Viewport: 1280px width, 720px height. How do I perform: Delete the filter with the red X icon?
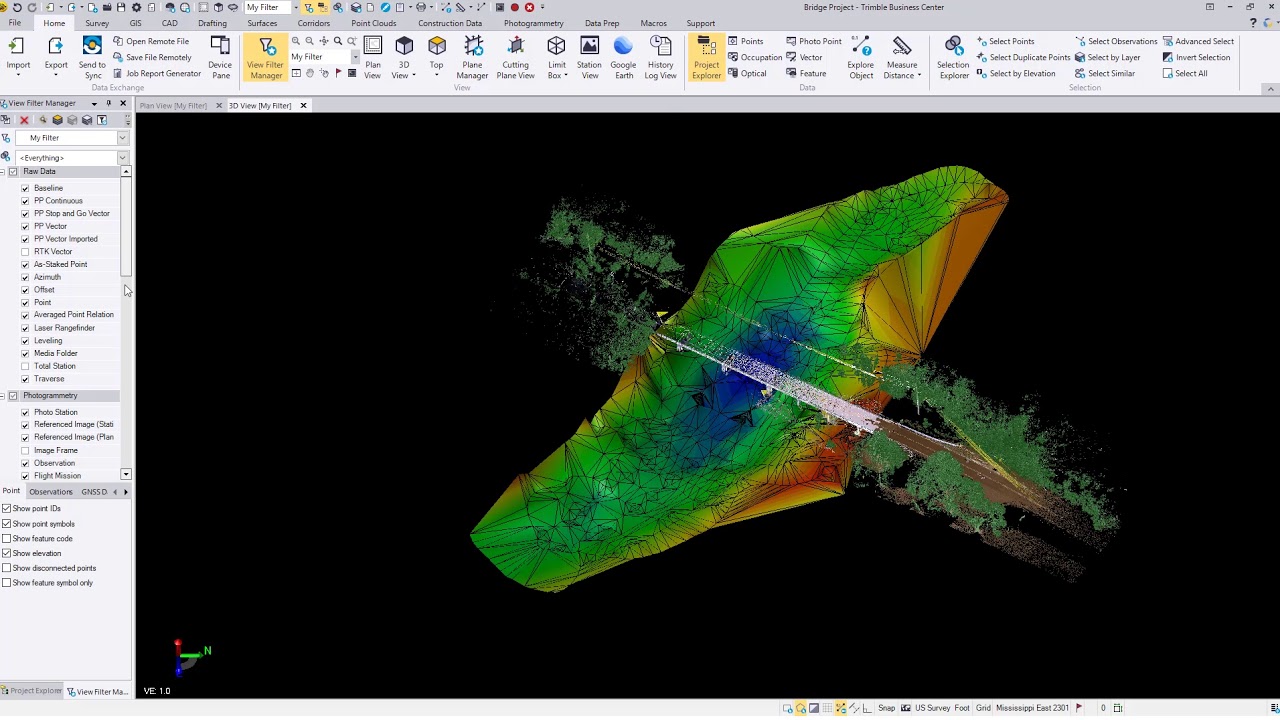[24, 120]
